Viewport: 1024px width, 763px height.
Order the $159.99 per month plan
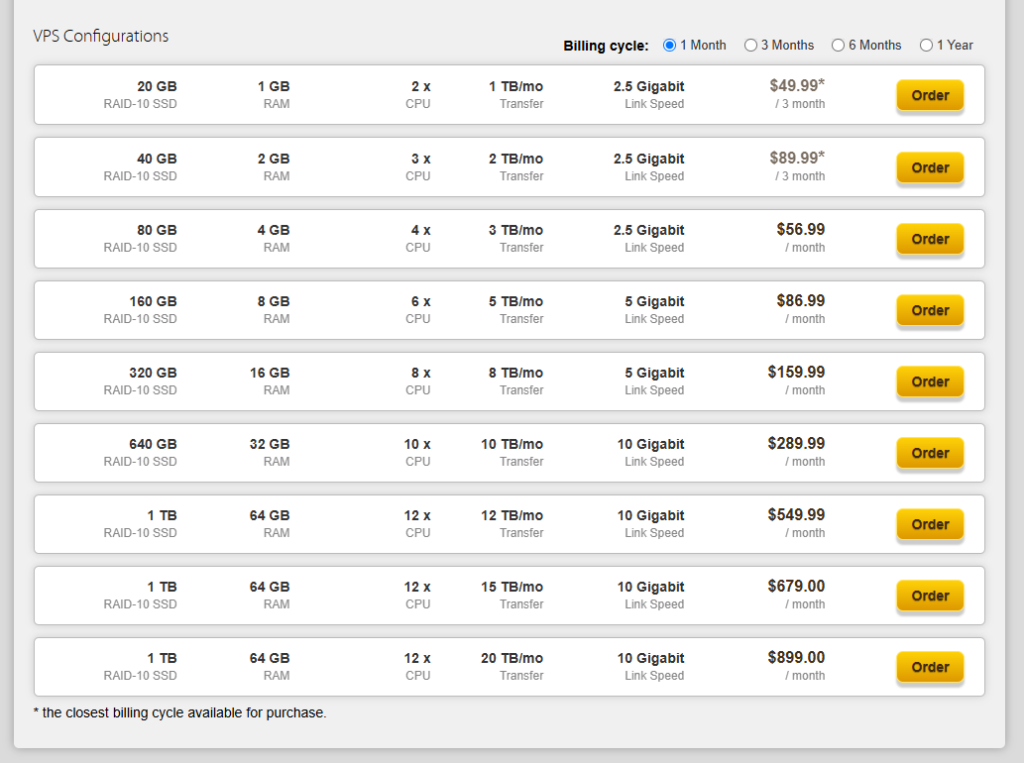pos(929,382)
